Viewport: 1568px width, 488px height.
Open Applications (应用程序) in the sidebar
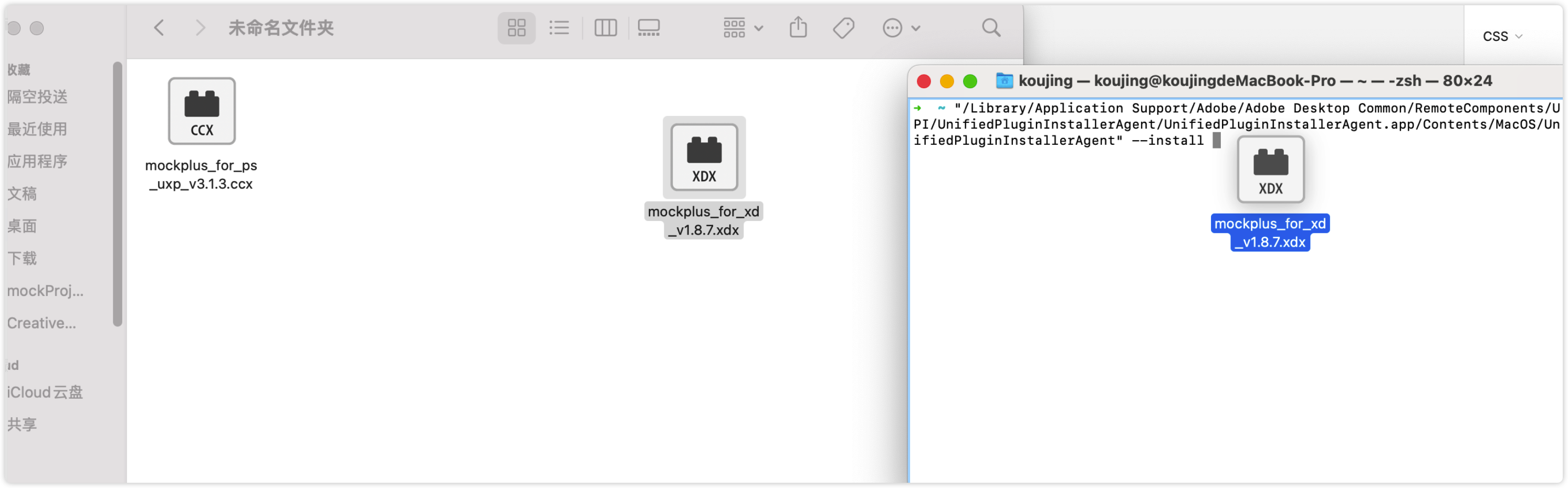tap(38, 161)
